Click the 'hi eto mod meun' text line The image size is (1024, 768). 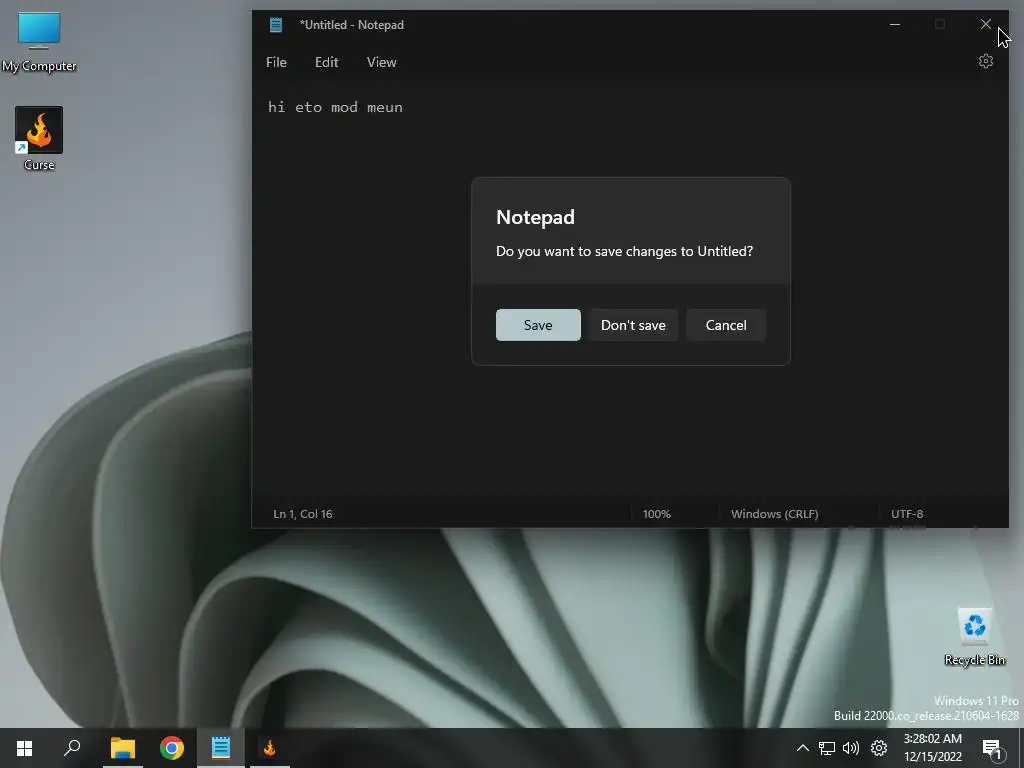click(335, 107)
